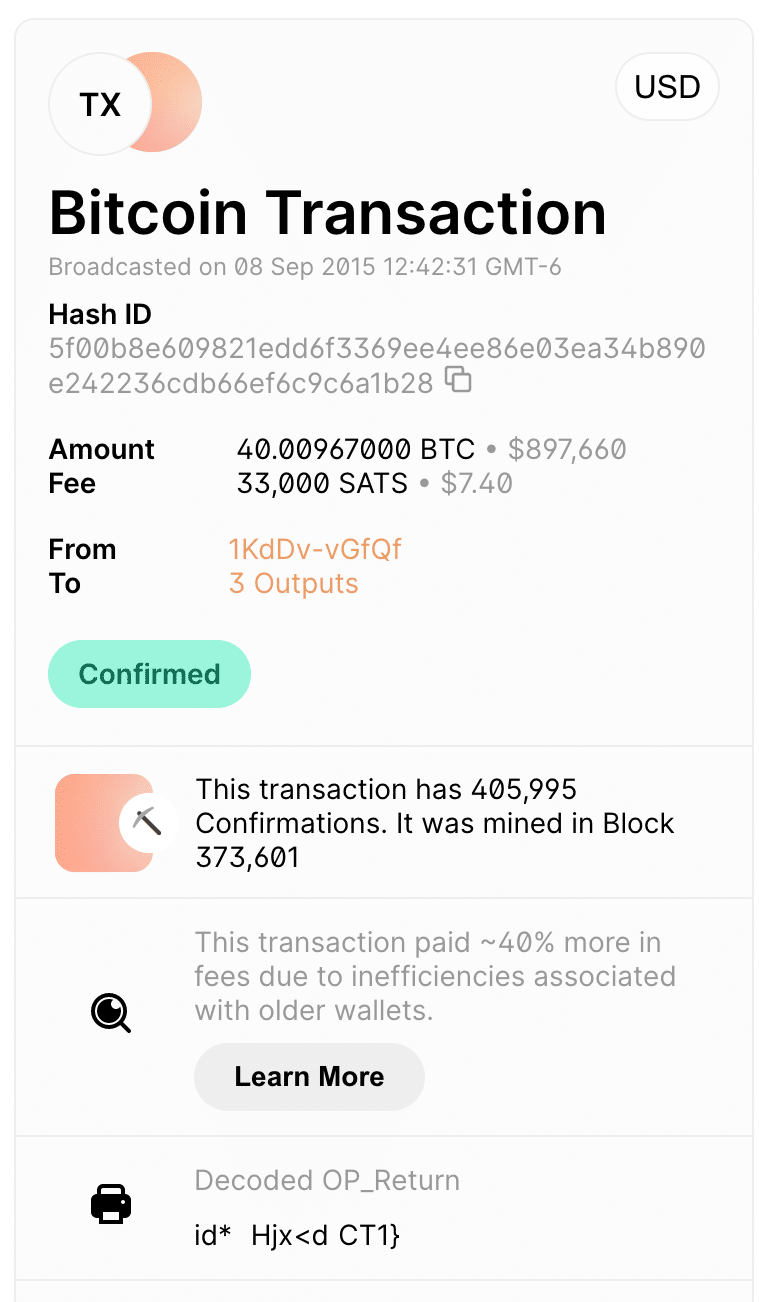Toggle the USD currency switch
Viewport: 772px width, 1302px height.
pyautogui.click(x=667, y=88)
